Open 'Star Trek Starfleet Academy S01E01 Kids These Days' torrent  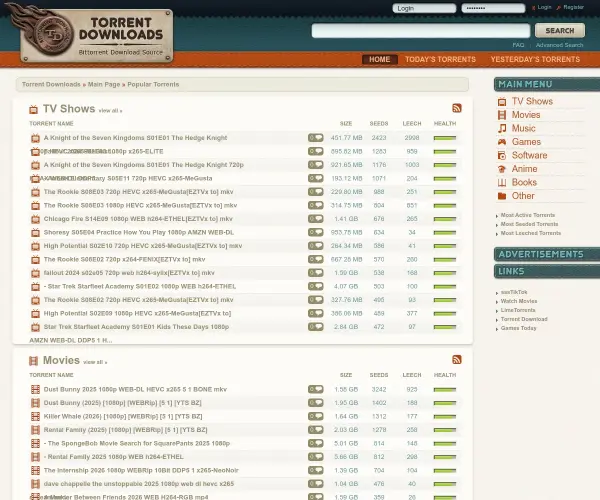pyautogui.click(x=136, y=327)
